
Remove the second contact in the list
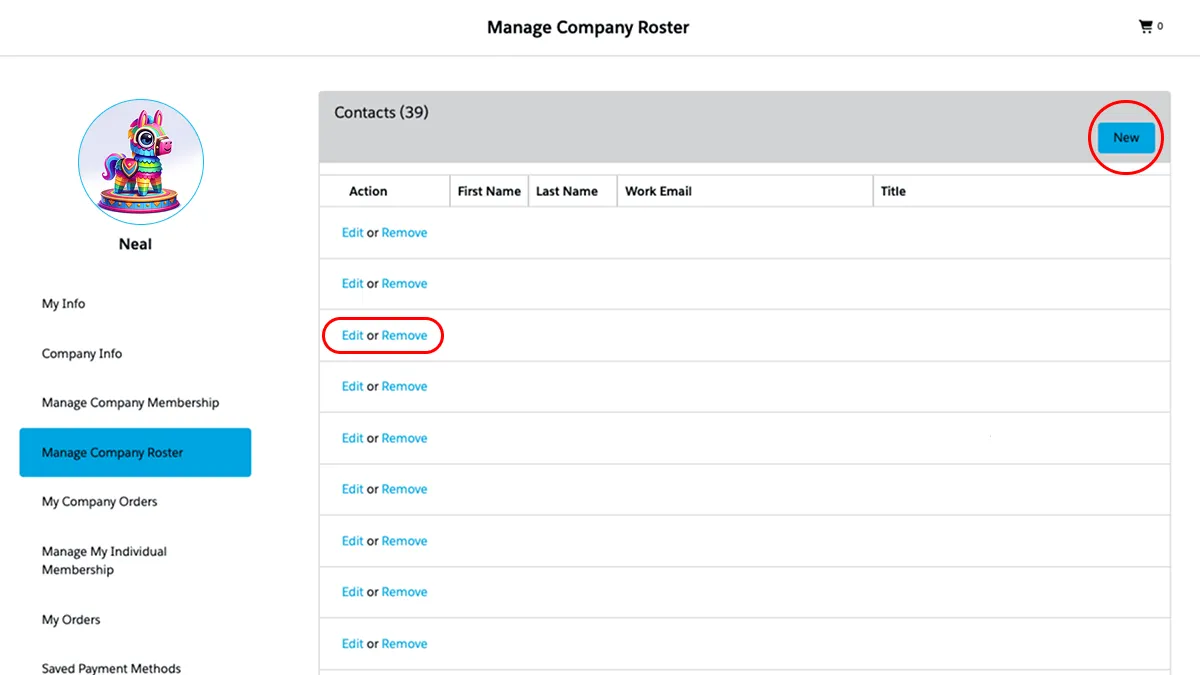click(x=404, y=283)
